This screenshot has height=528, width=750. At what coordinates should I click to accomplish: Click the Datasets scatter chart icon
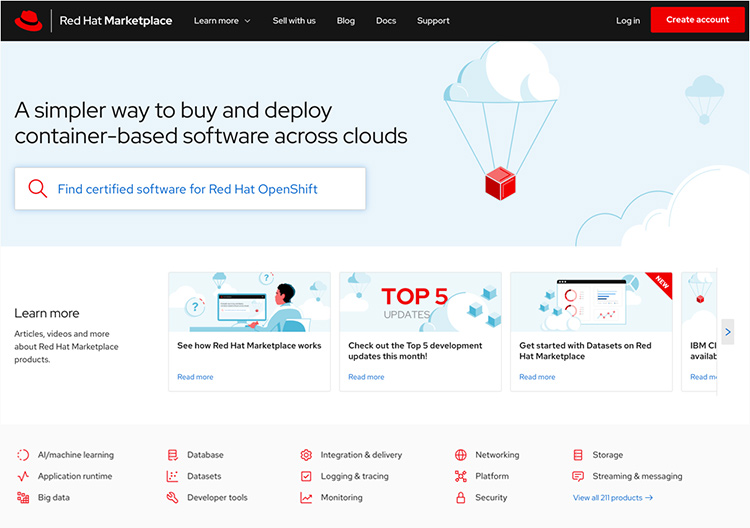(x=172, y=476)
